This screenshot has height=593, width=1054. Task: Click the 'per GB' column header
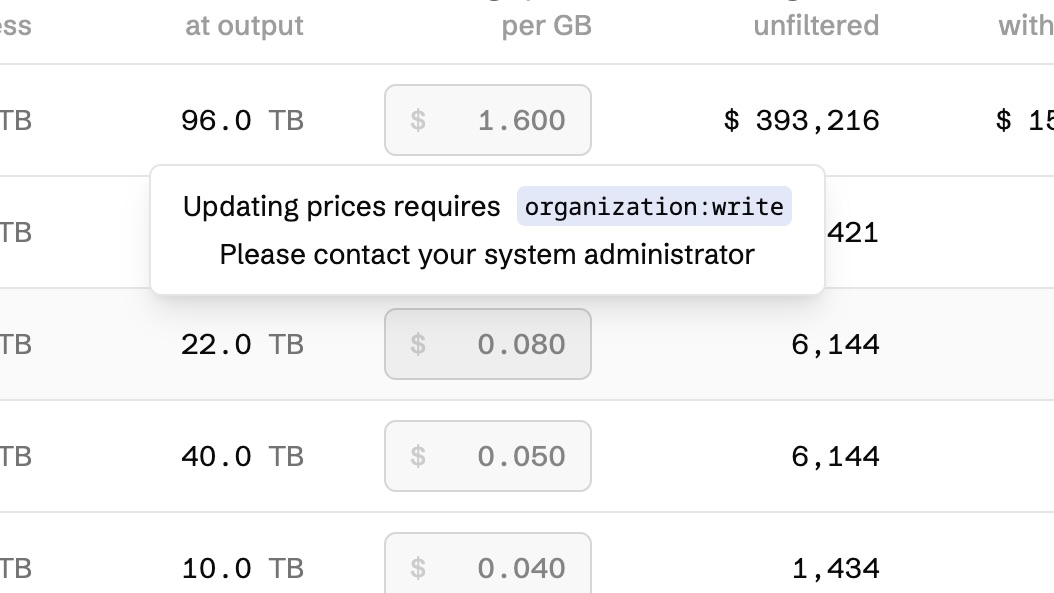coord(546,26)
